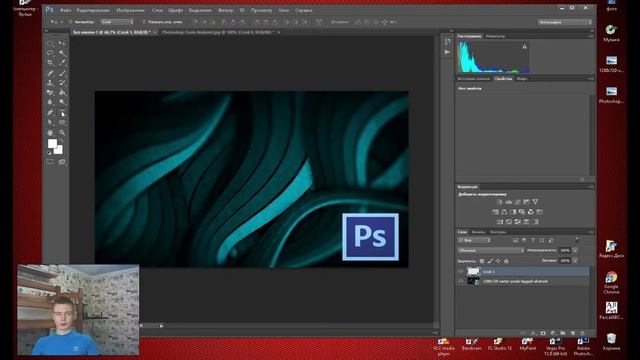Add a Levels adjustment layer

[x=509, y=202]
